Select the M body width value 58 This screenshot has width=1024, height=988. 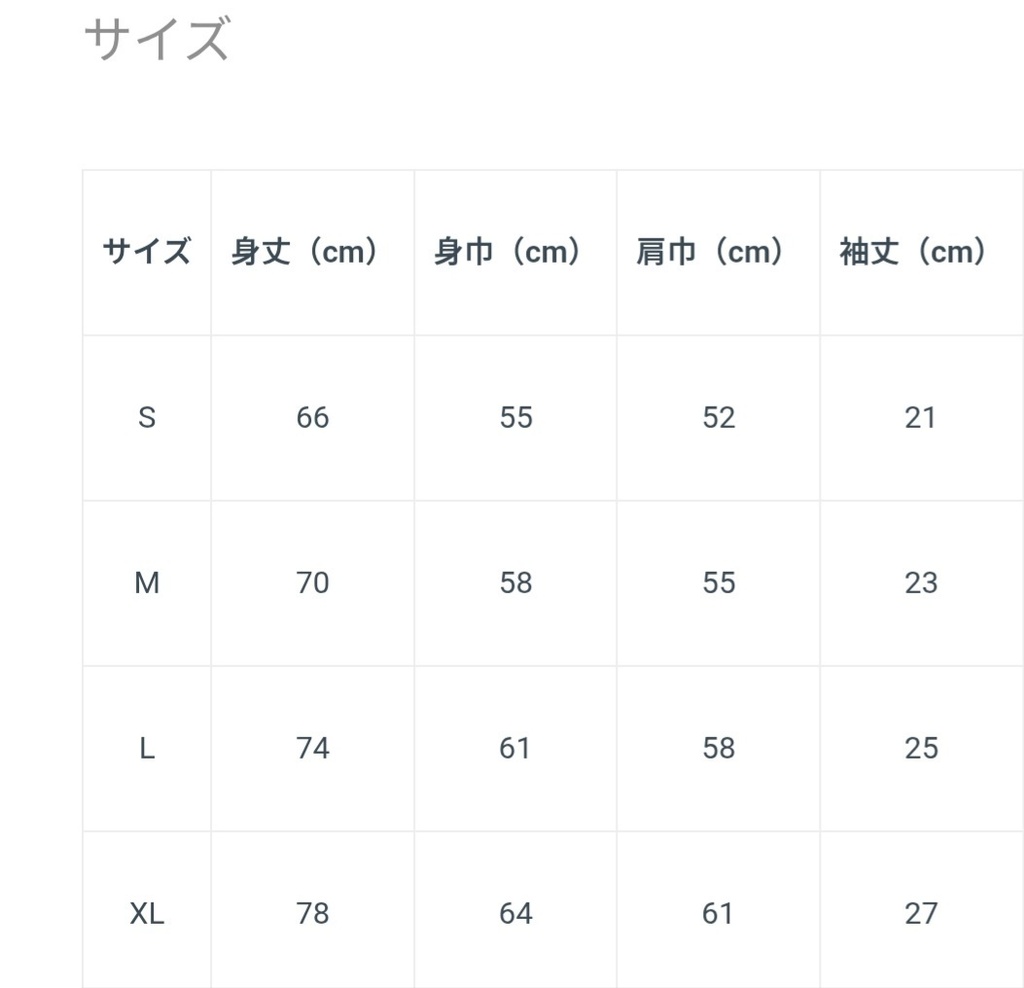(x=516, y=583)
